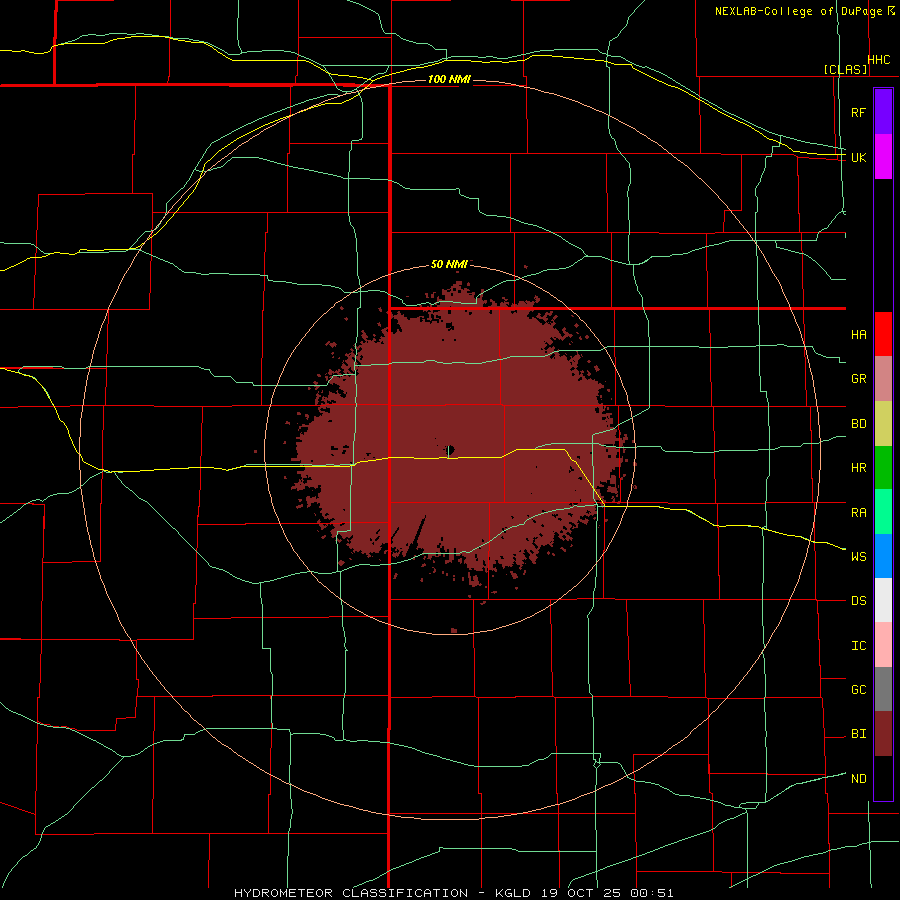Click the RF purple legend swatch

883,112
